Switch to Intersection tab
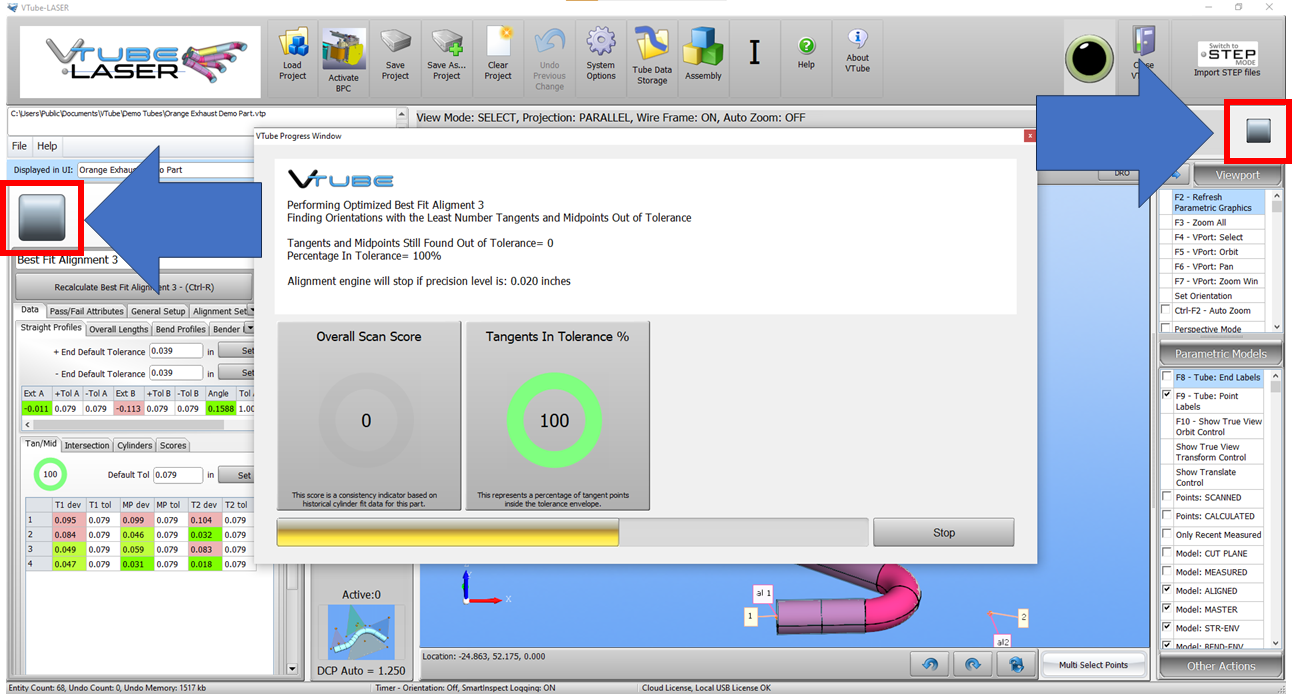 coord(87,446)
